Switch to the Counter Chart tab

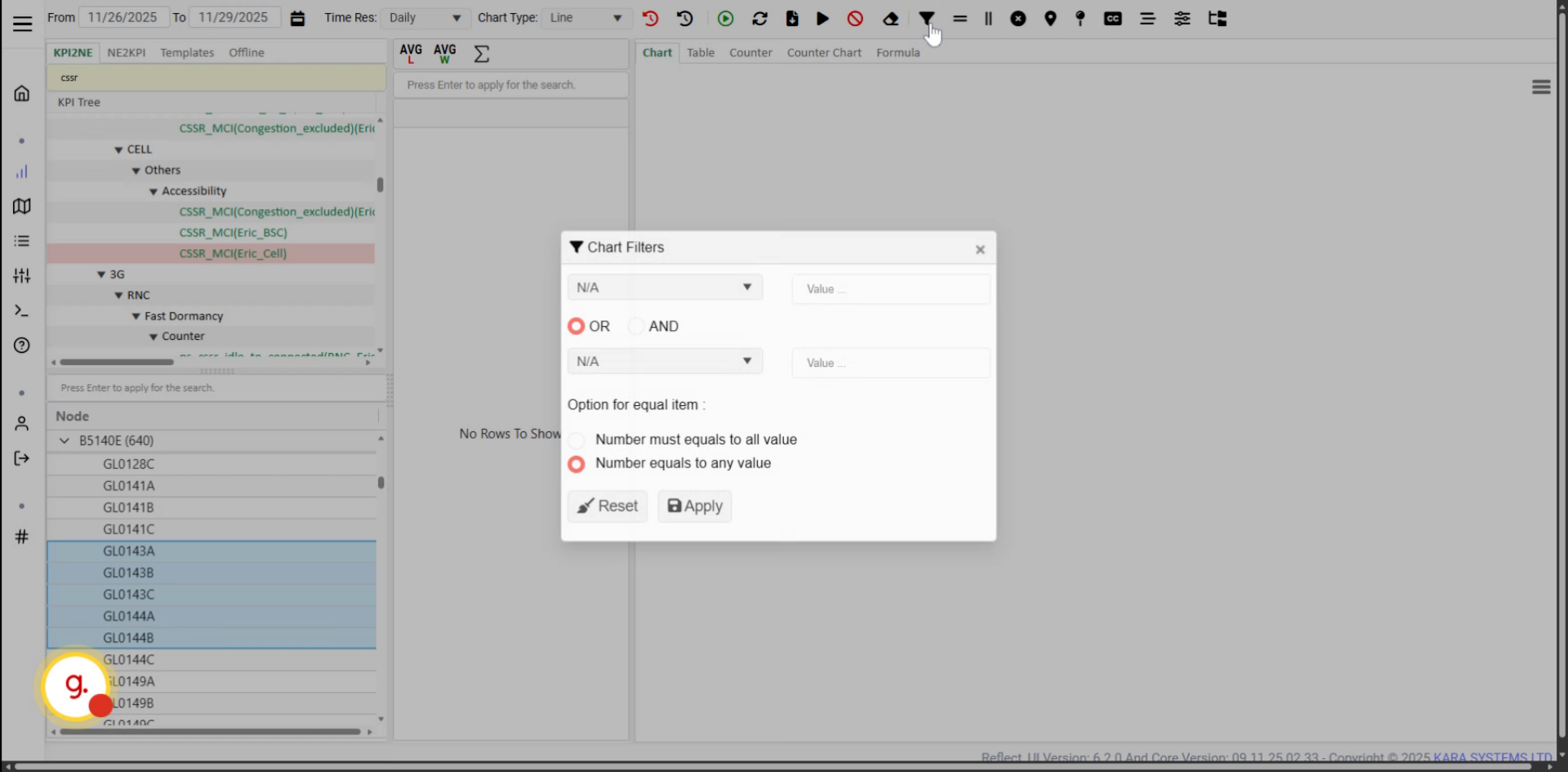click(x=824, y=52)
